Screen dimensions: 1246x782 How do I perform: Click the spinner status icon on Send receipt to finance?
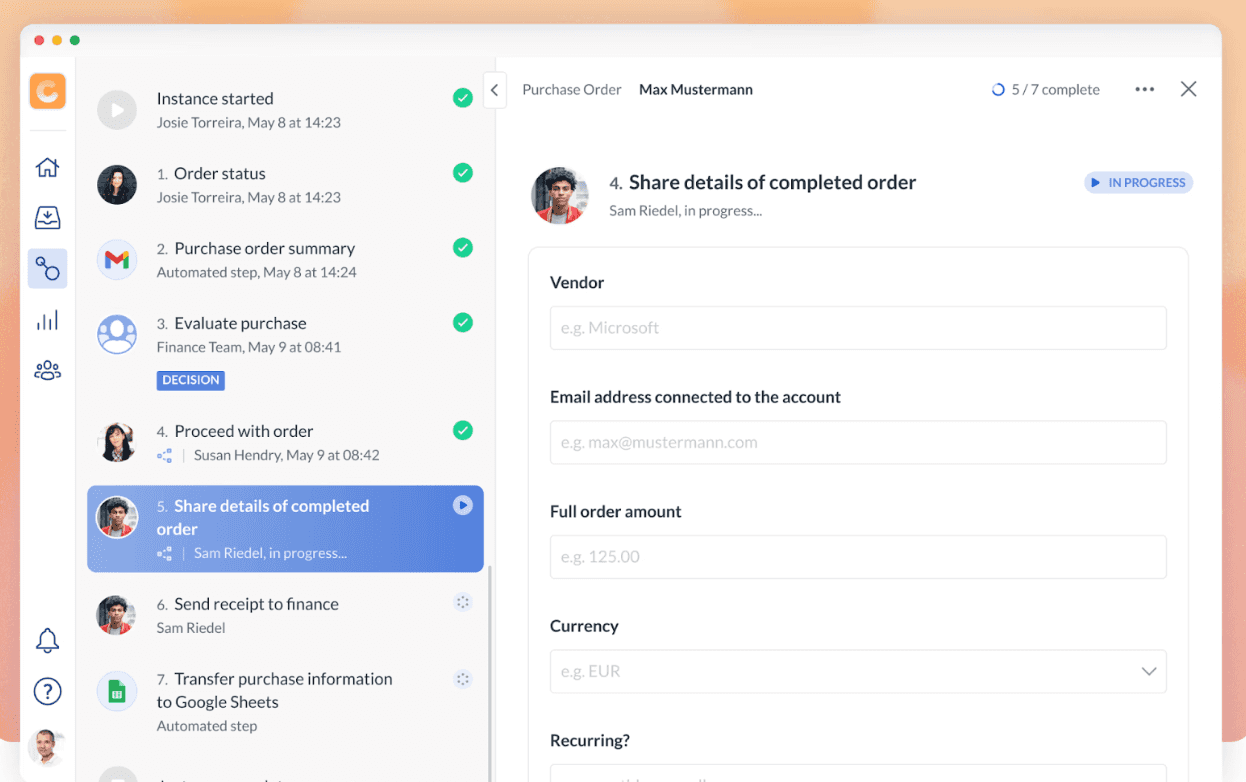(x=462, y=602)
